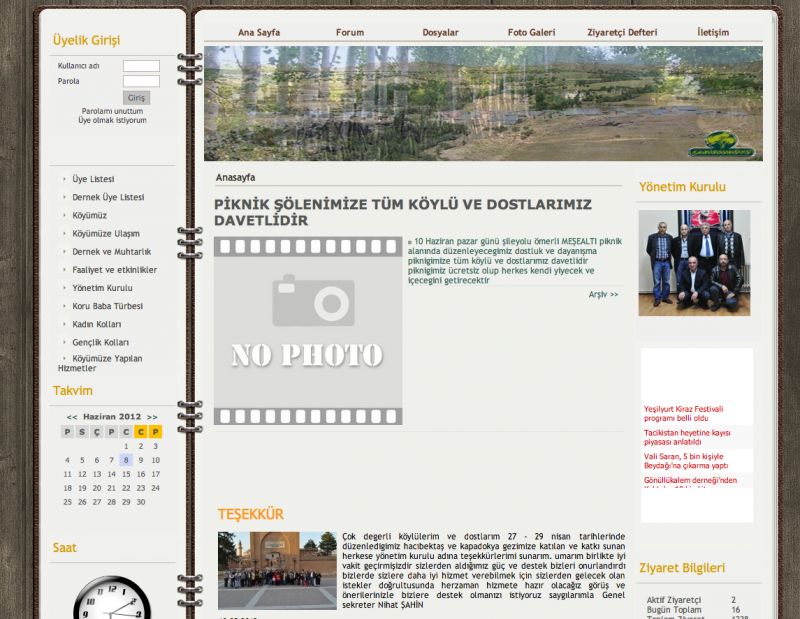Open Yeşilyurt Kiraz Festivali news link

tap(683, 413)
